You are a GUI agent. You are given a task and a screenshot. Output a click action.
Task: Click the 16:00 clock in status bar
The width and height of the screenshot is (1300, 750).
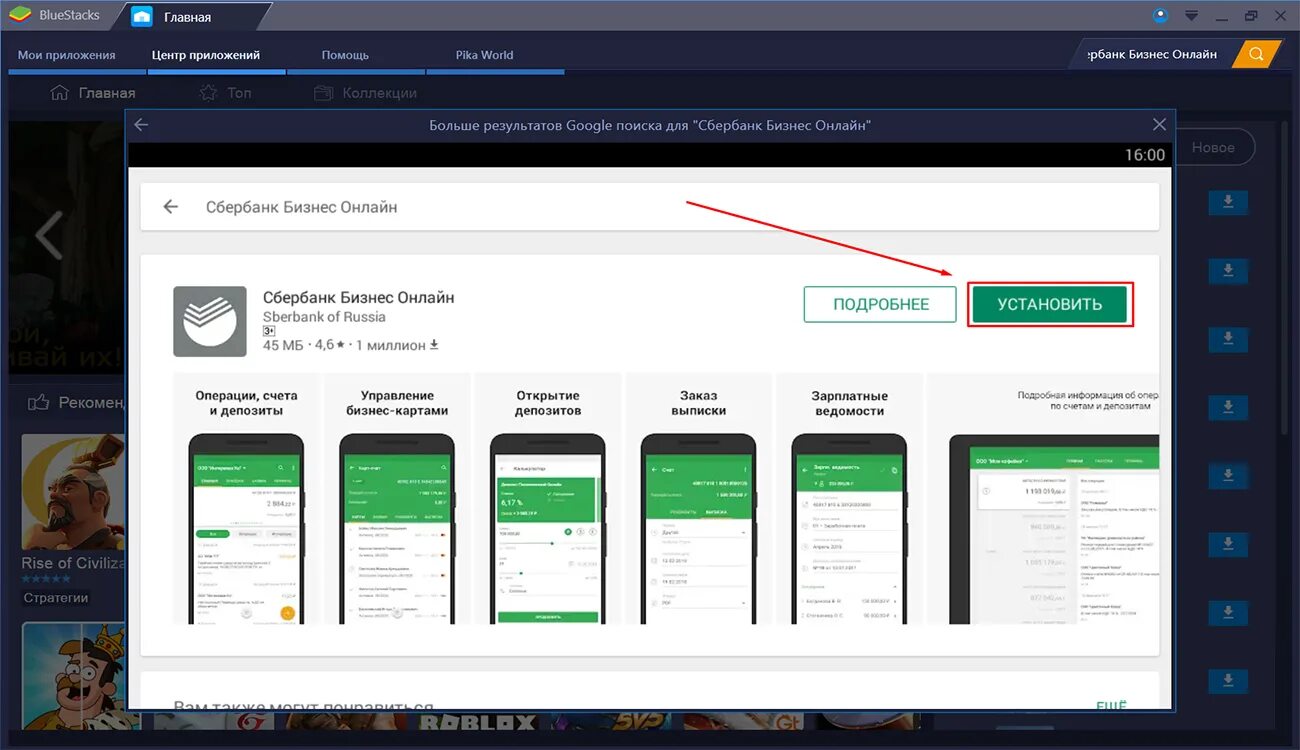coord(1145,155)
